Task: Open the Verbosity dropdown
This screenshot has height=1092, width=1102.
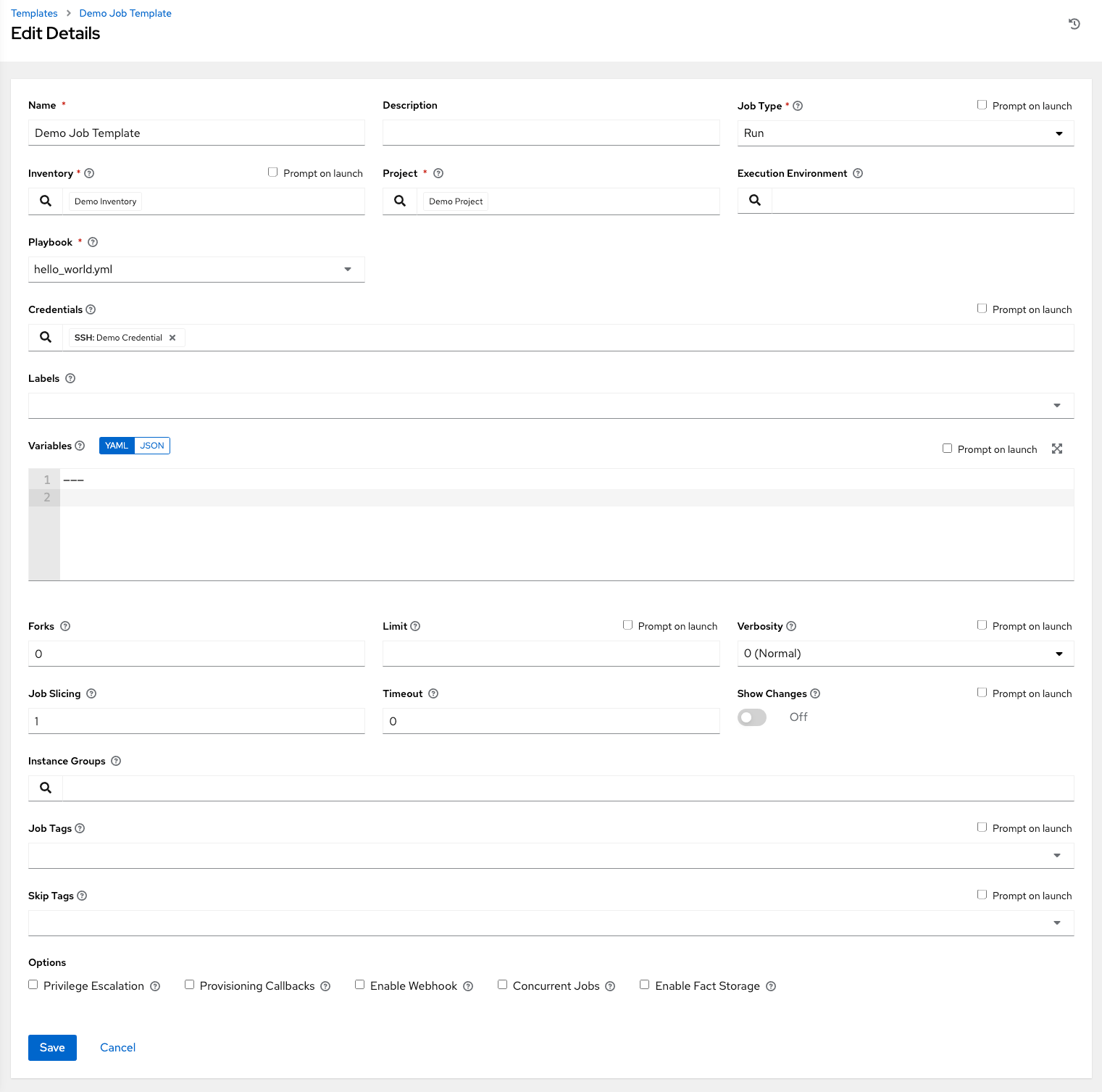Action: pyautogui.click(x=1059, y=653)
